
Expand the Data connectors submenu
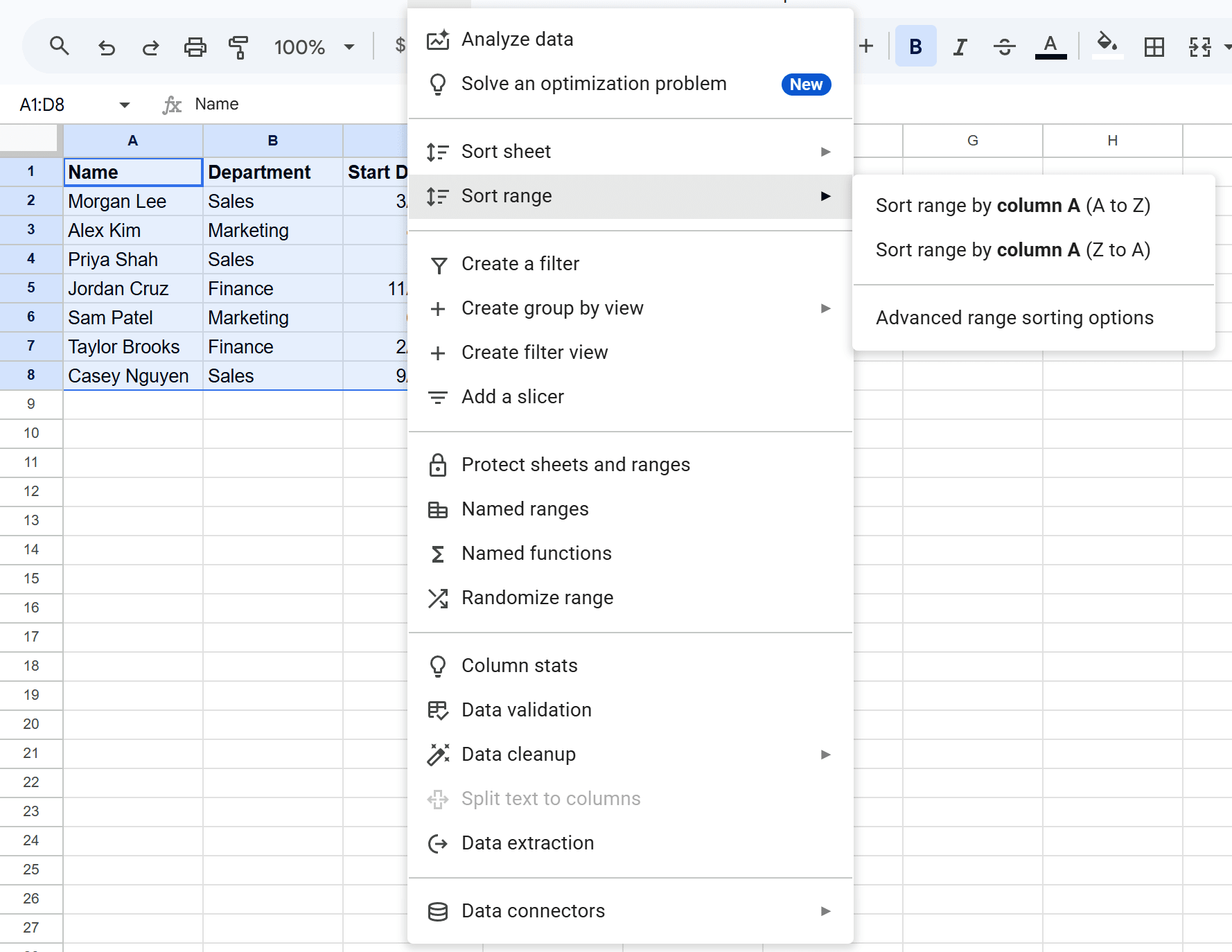click(x=631, y=911)
